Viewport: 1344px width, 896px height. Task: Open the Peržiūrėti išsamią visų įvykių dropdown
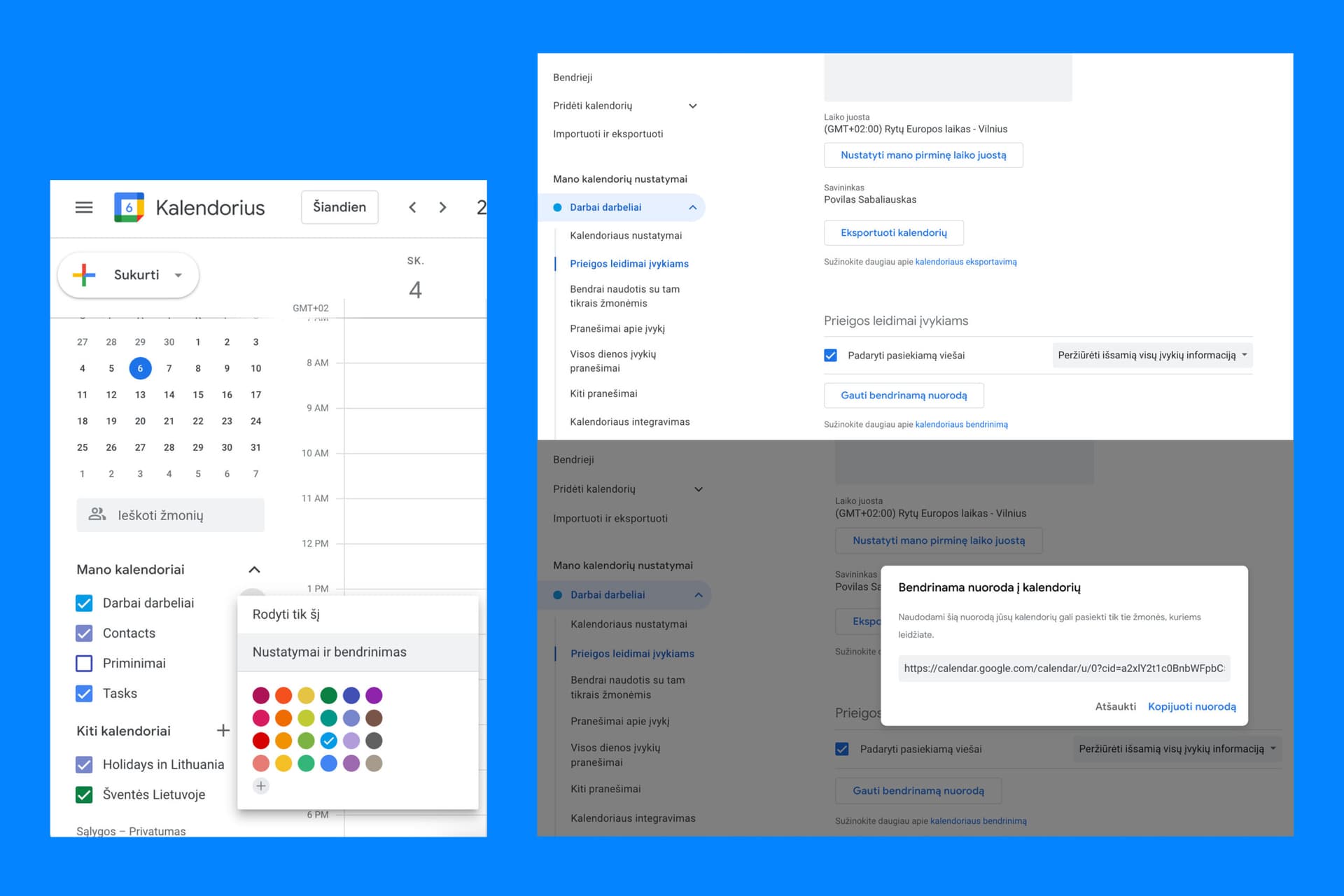pyautogui.click(x=1151, y=355)
